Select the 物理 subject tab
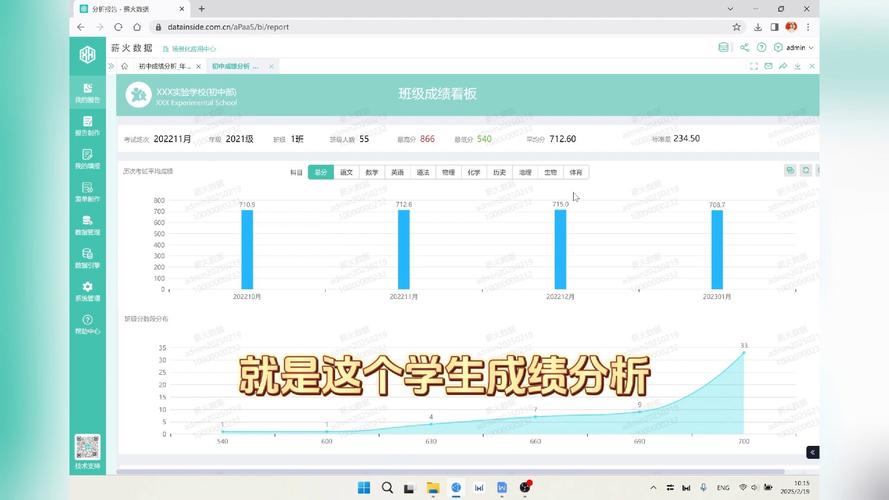Image resolution: width=889 pixels, height=500 pixels. tap(448, 172)
